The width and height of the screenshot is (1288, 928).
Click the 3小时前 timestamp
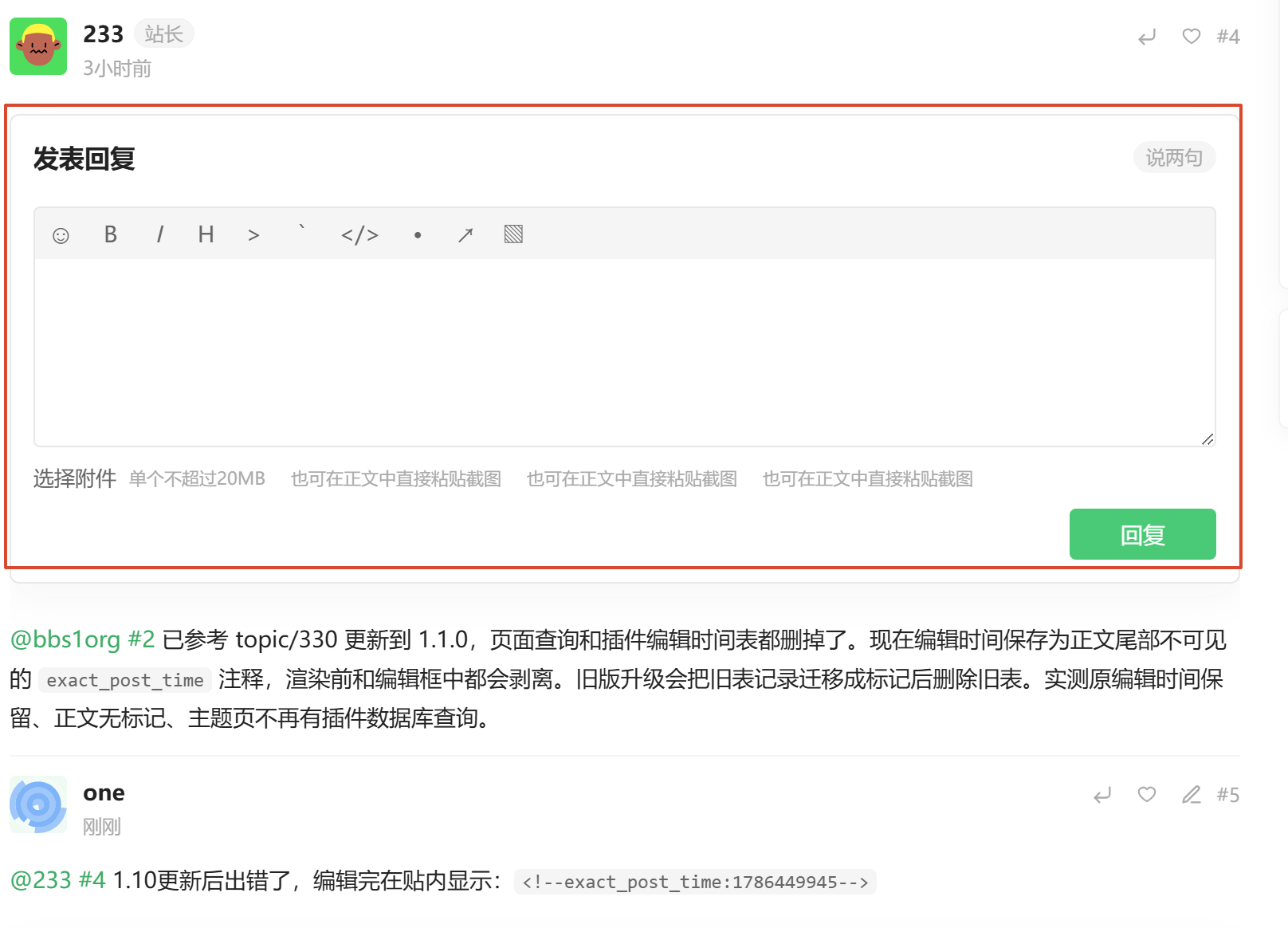click(117, 69)
